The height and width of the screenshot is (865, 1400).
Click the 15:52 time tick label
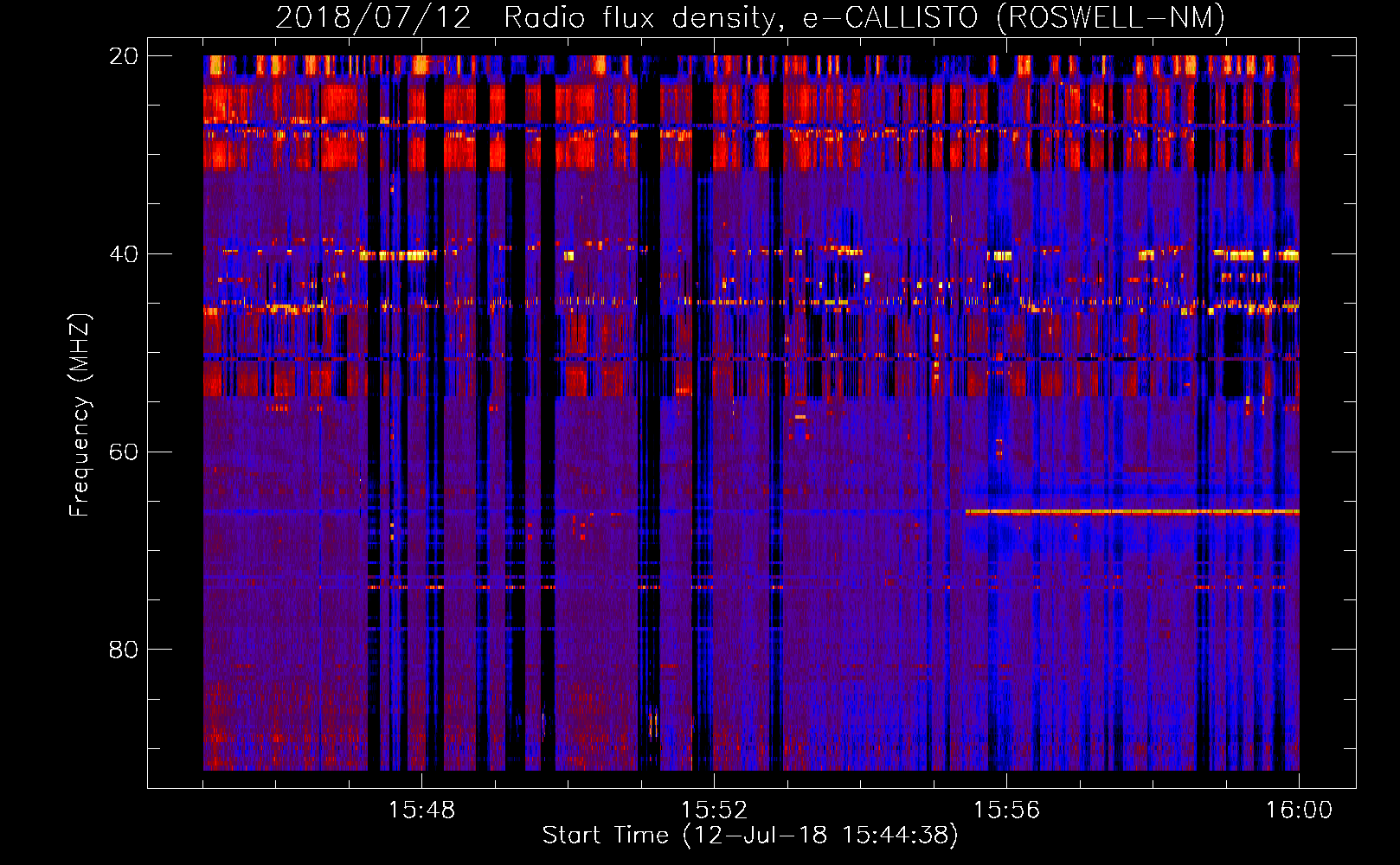[x=714, y=811]
